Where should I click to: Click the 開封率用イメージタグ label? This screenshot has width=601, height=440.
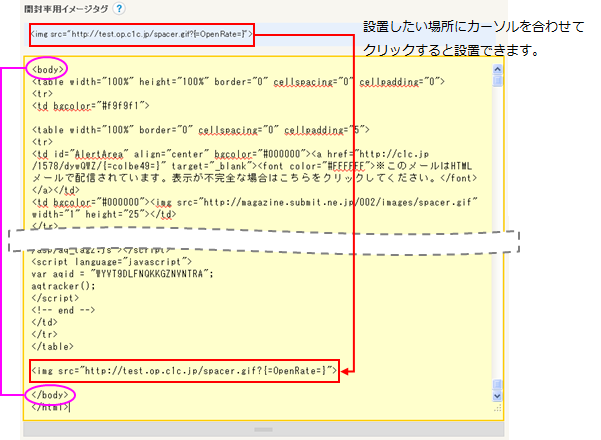point(66,9)
